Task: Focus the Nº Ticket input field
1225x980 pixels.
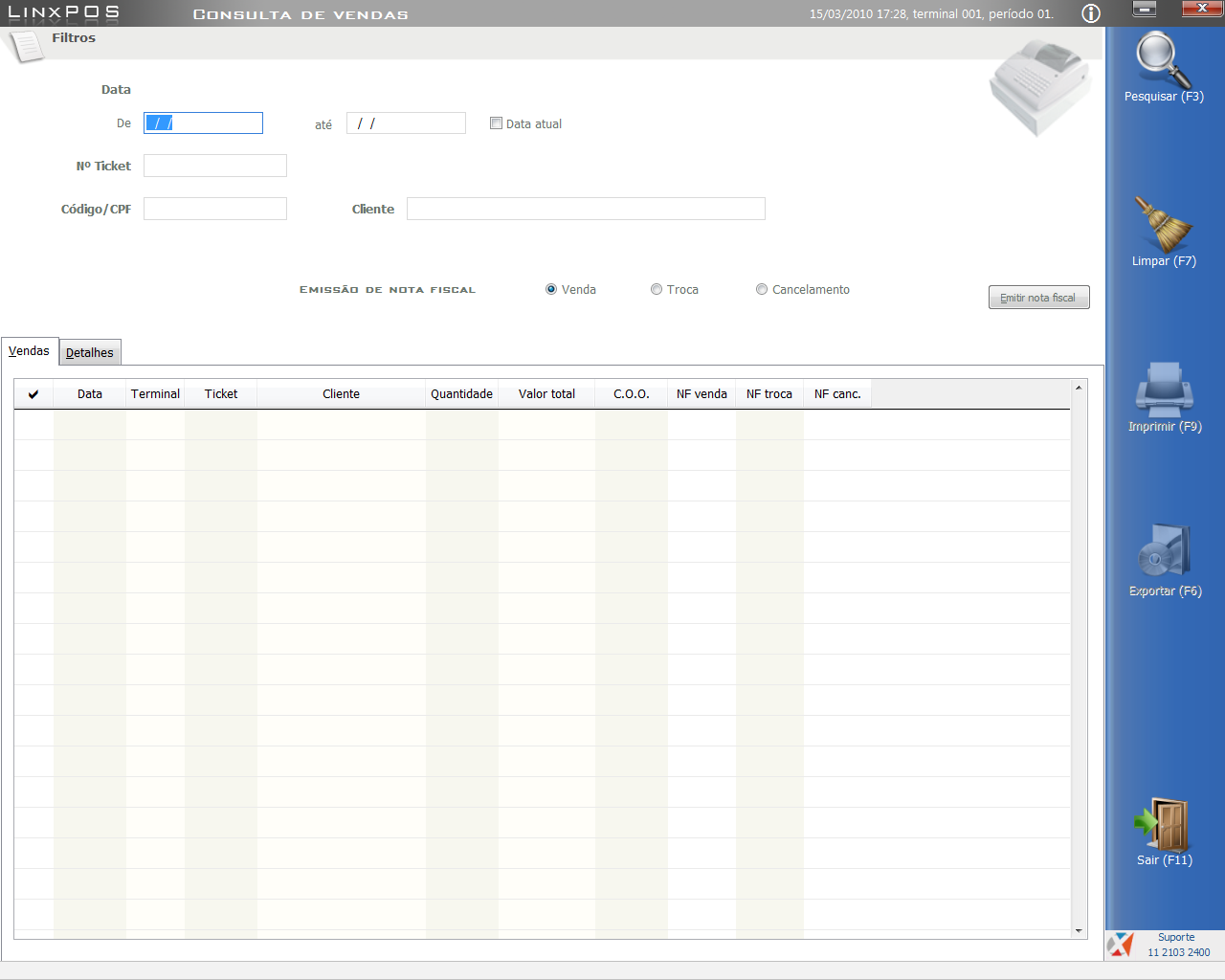Action: coord(215,166)
